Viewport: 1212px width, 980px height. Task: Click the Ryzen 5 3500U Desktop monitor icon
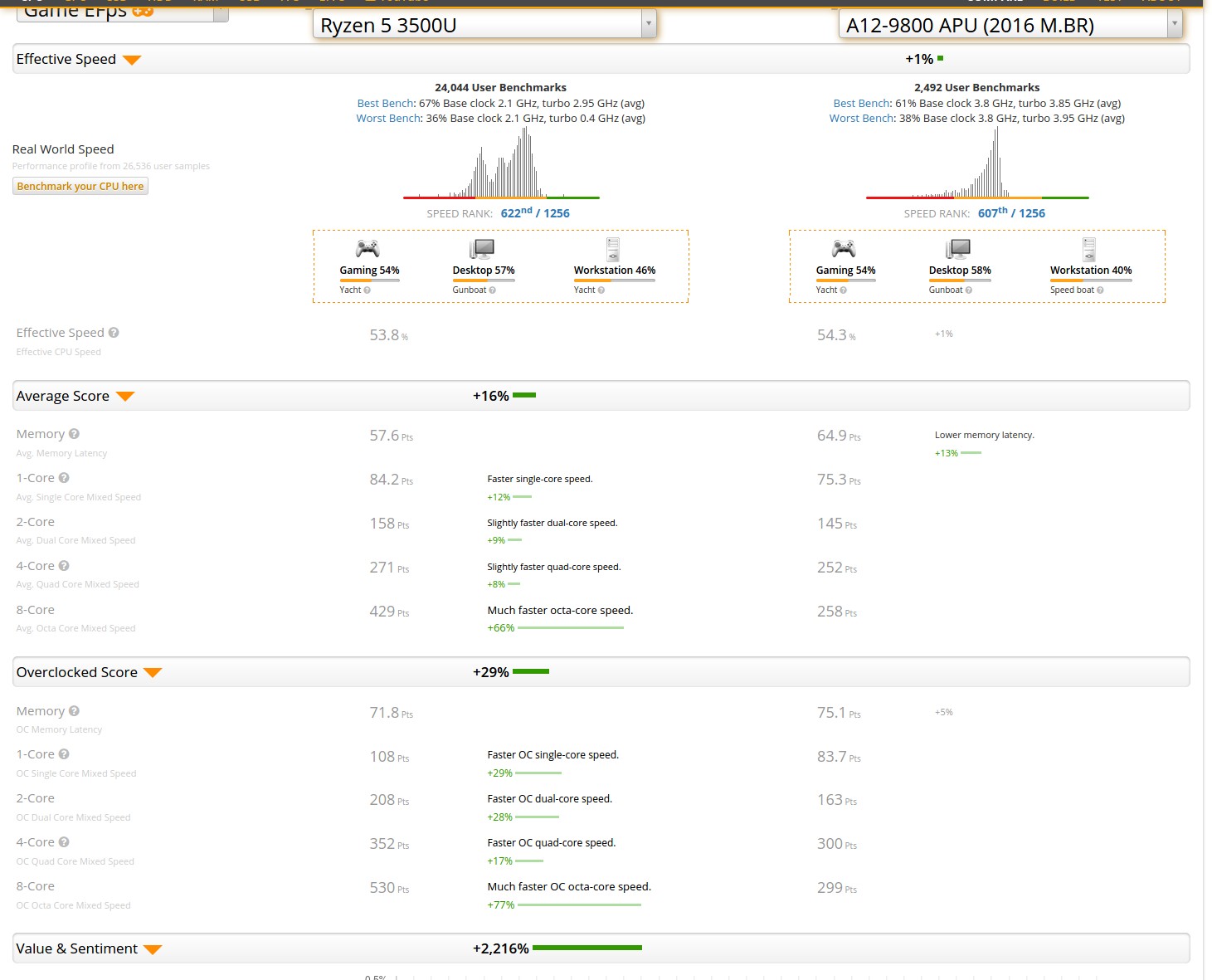481,249
